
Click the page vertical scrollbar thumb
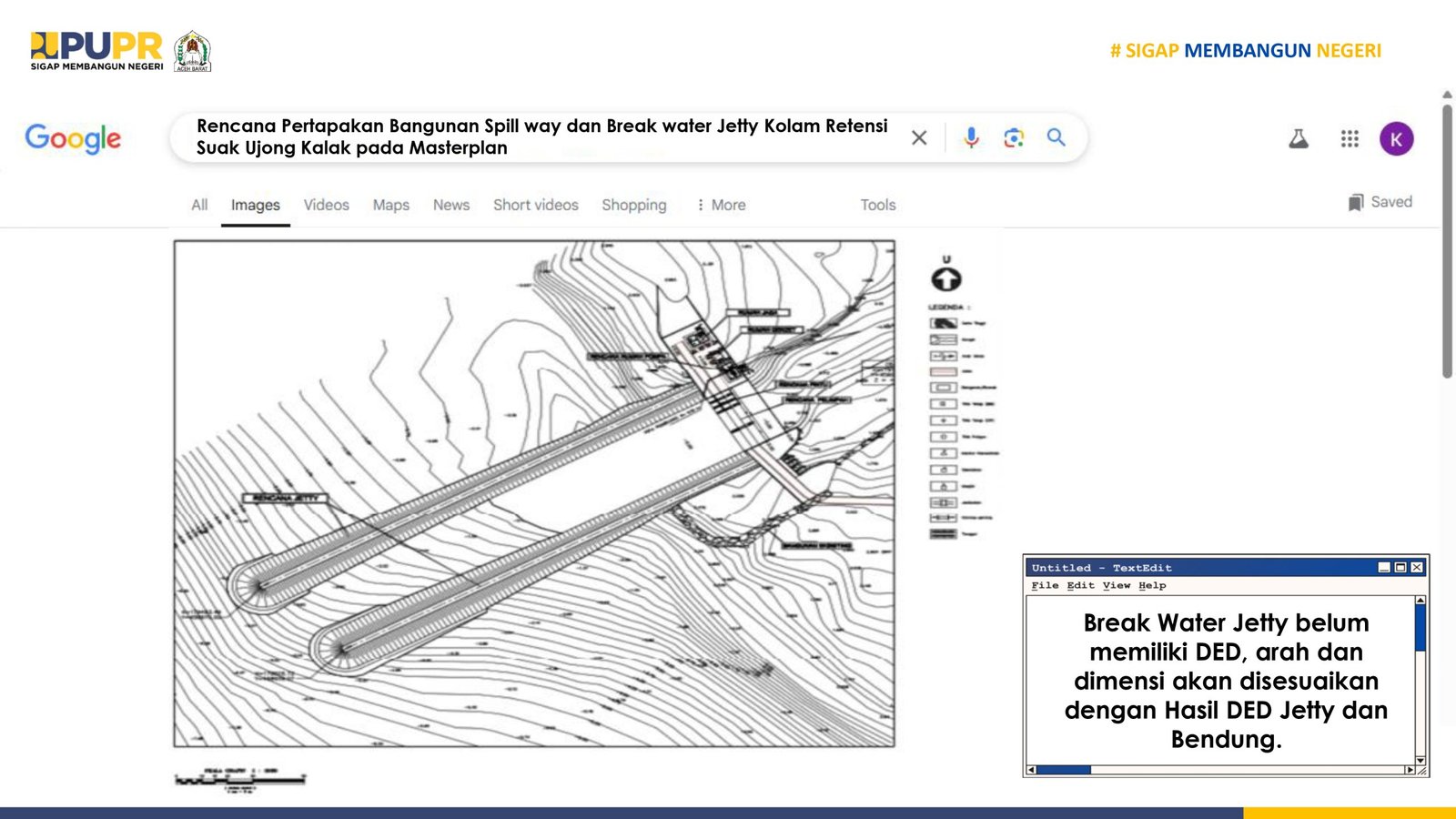pos(1447,241)
